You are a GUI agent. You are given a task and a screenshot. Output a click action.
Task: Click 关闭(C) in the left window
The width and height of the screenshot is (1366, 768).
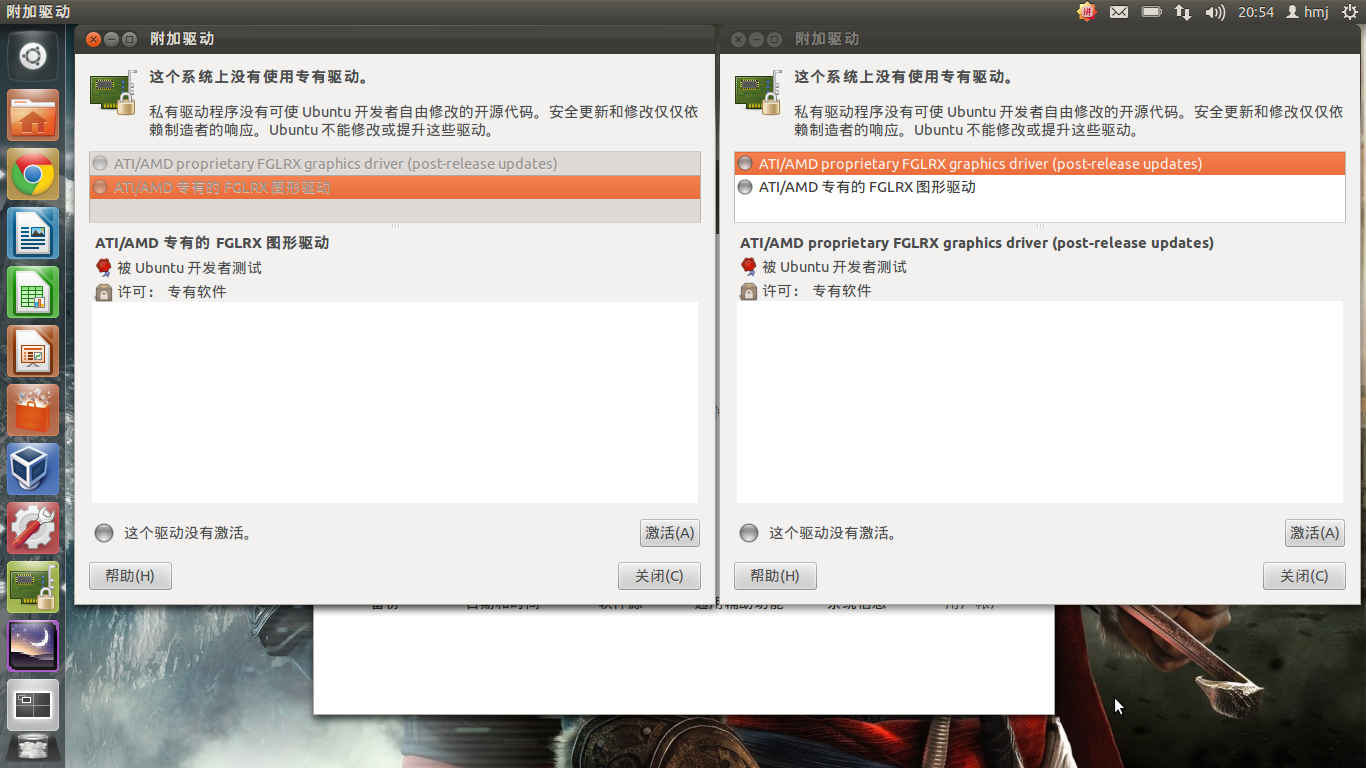tap(659, 576)
